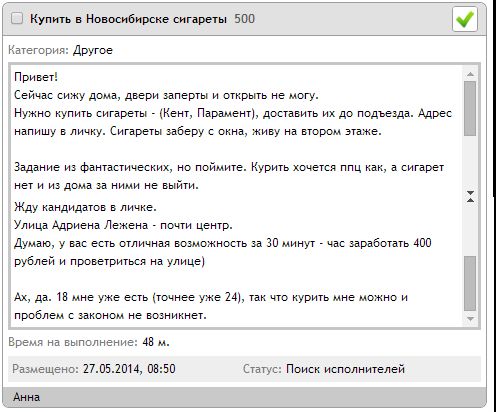The height and width of the screenshot is (412, 496).
Task: Tick the checkbox beside 'Купить в Новосибирске сигареты'
Action: pyautogui.click(x=17, y=19)
